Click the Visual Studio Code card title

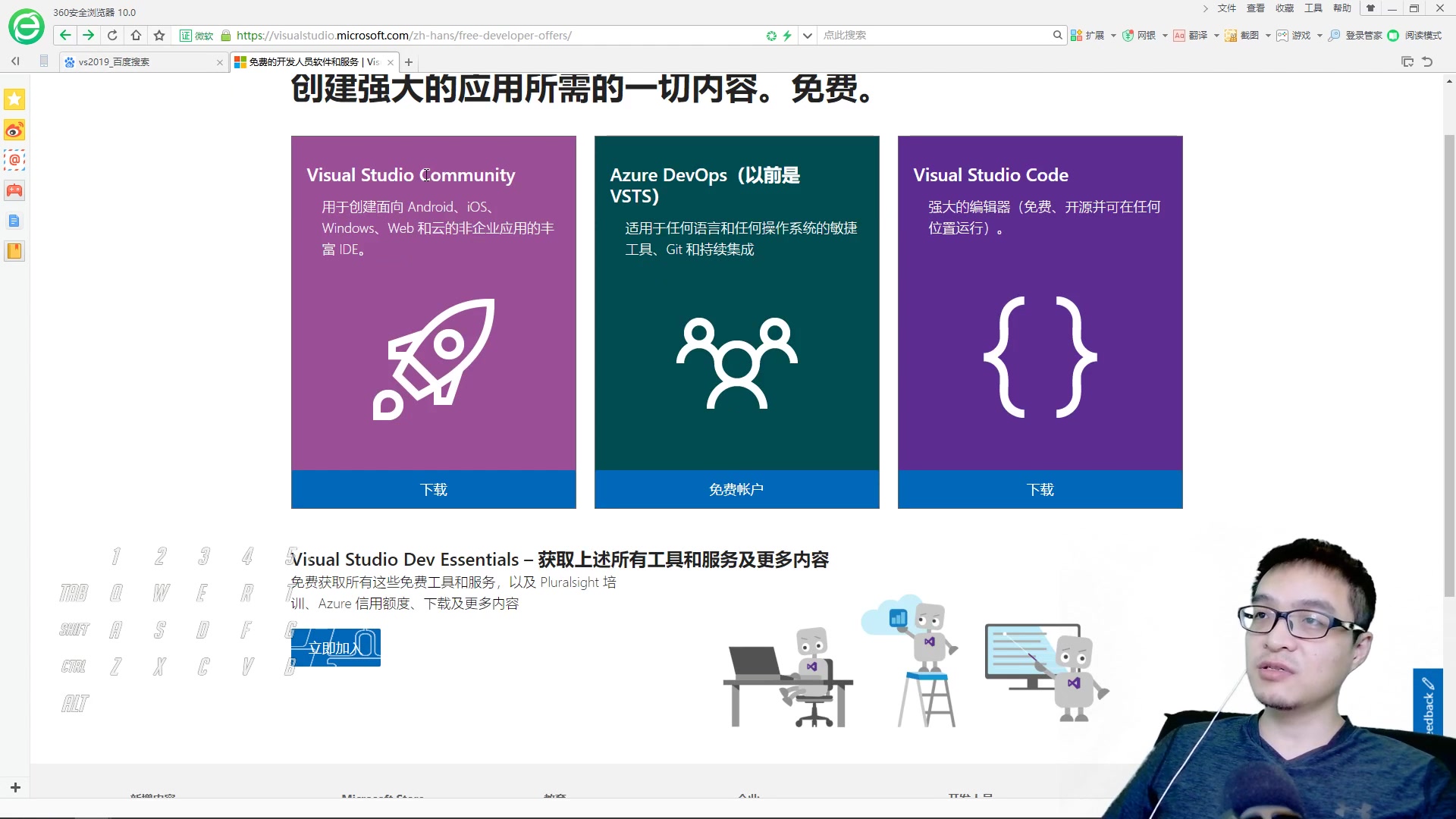pos(990,175)
